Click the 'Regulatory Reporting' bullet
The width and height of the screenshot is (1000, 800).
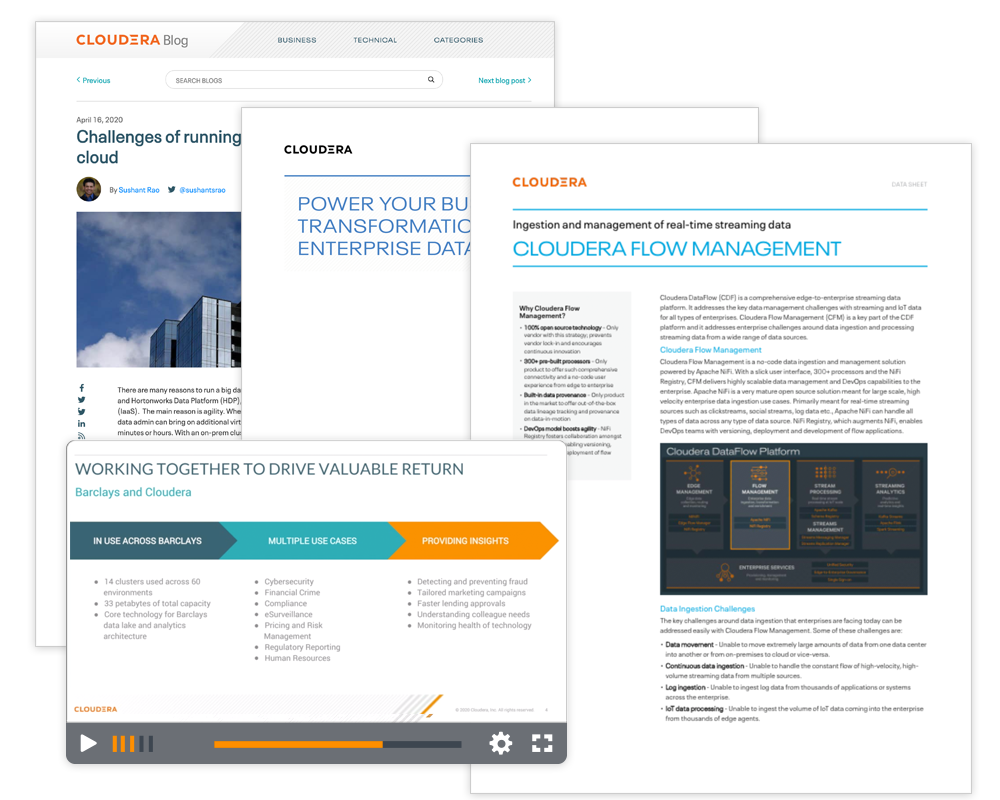coord(302,647)
